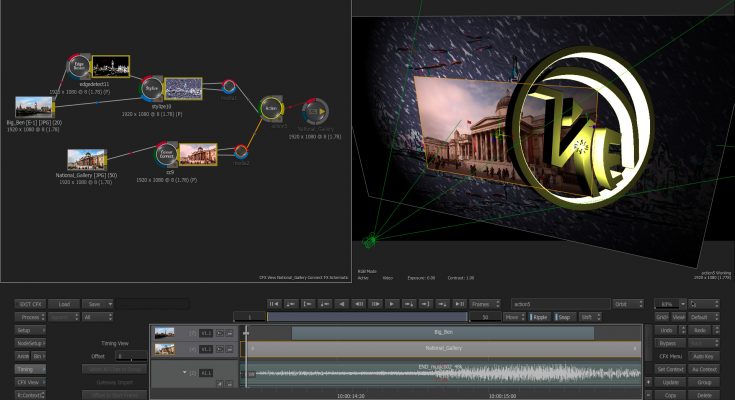Select the National_Gallery output node
735x400 pixels.
[x=315, y=112]
